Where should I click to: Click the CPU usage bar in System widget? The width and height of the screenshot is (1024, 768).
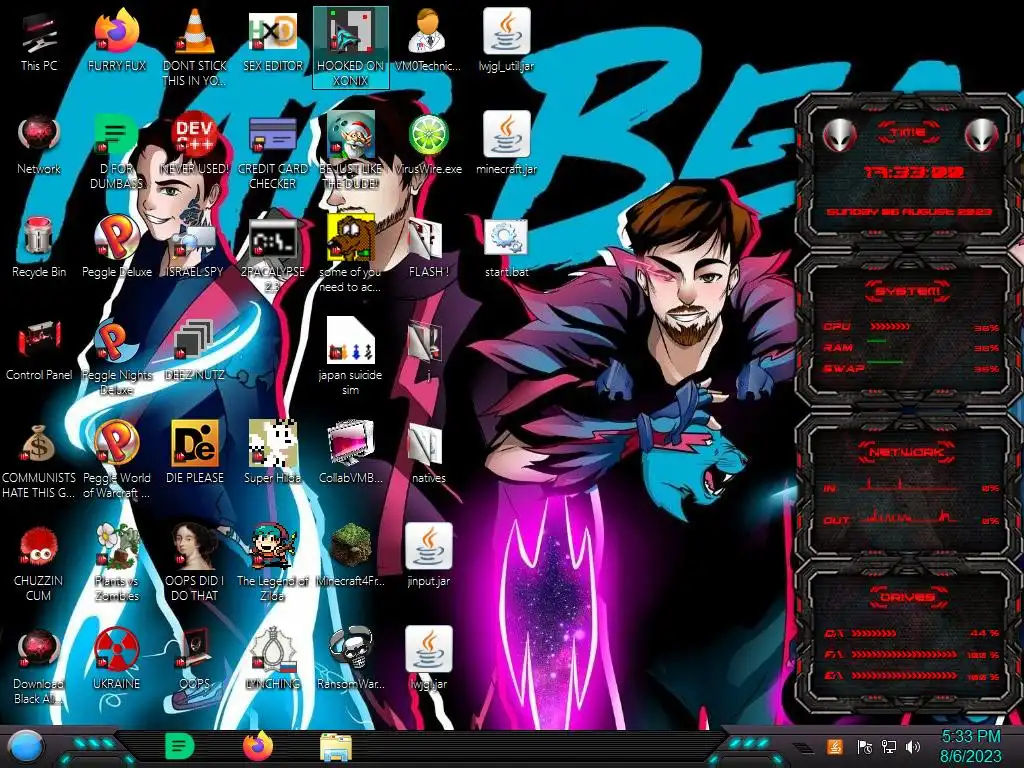point(890,327)
